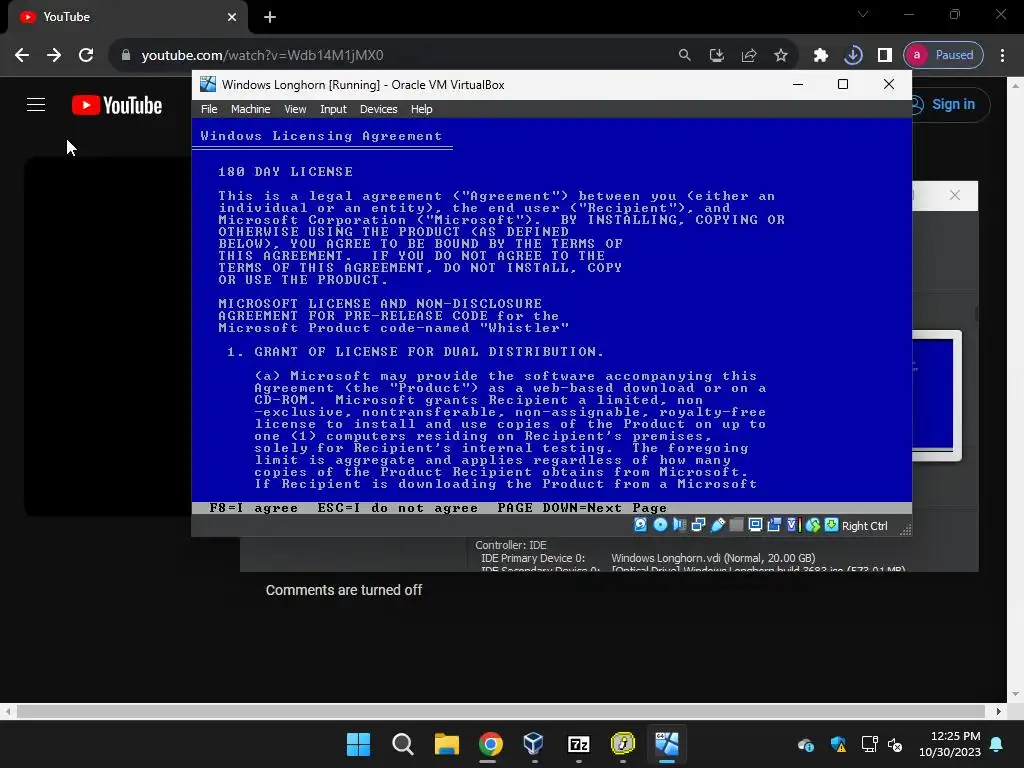
Task: Click the Right Ctrl host key indicator
Action: (864, 526)
